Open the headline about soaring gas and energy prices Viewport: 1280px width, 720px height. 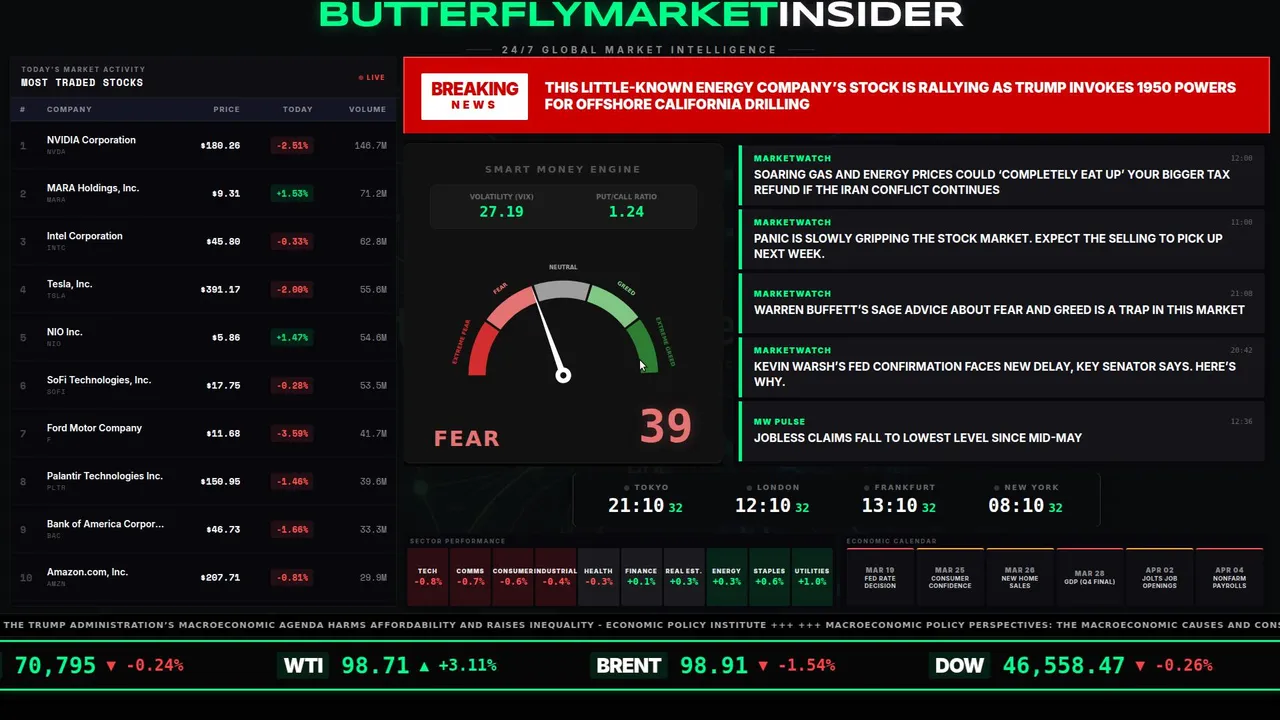click(1001, 175)
